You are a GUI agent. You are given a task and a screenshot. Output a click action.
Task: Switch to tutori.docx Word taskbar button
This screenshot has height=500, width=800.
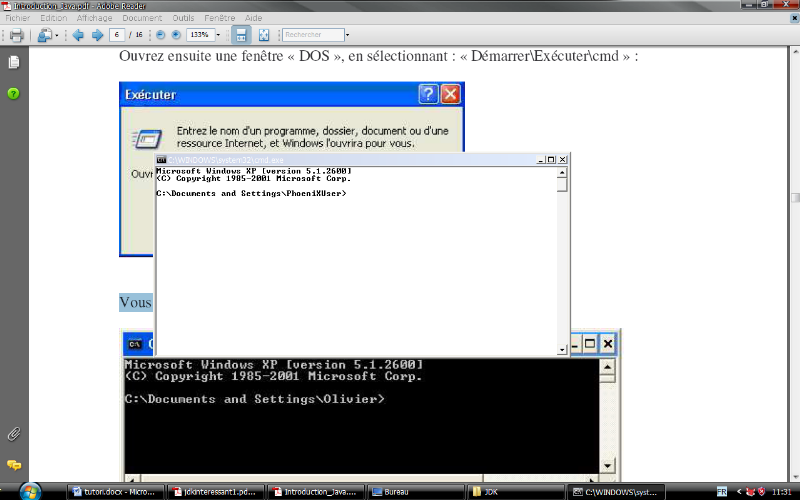click(115, 492)
